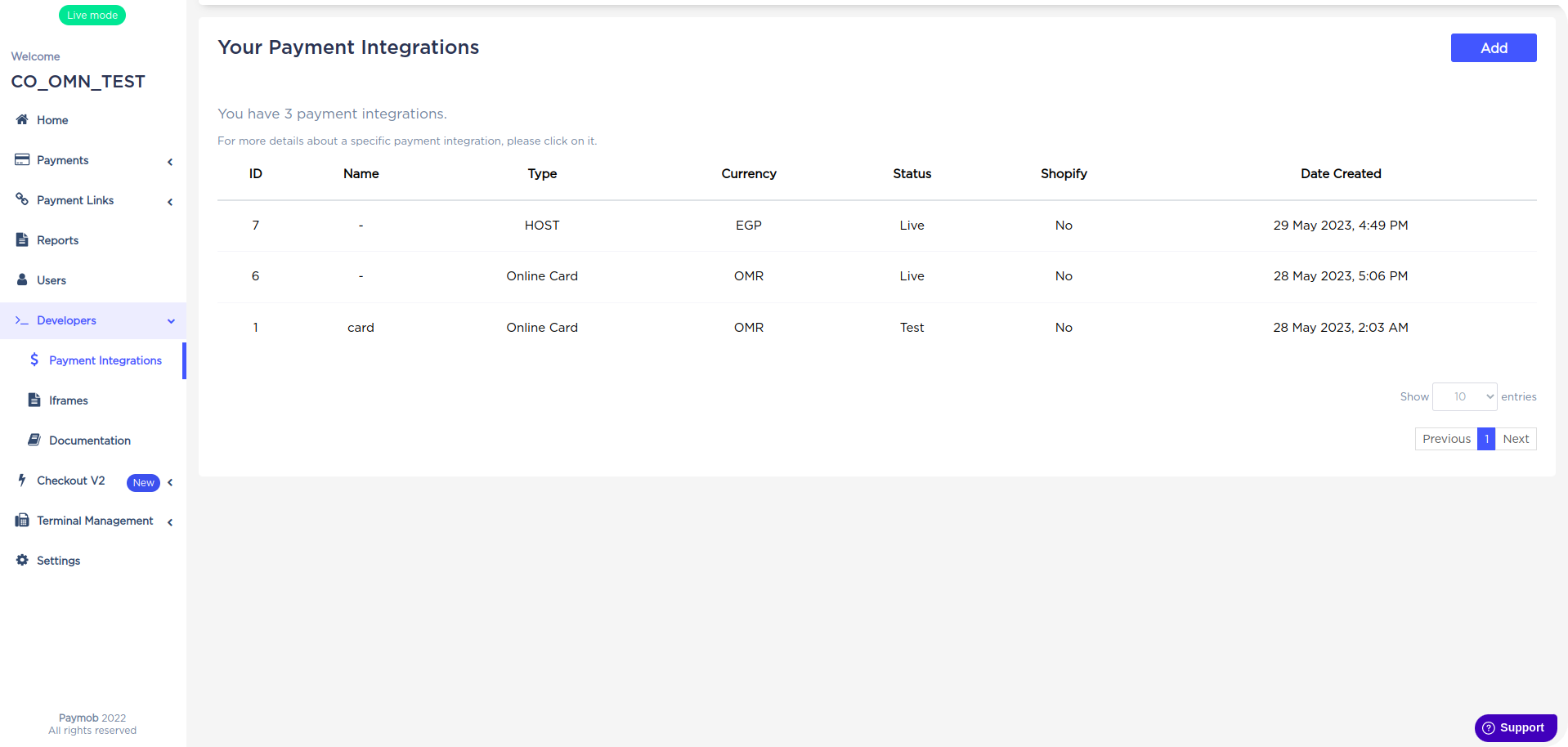Switch to Payment Integrations page
The width and height of the screenshot is (1568, 747).
pos(105,360)
